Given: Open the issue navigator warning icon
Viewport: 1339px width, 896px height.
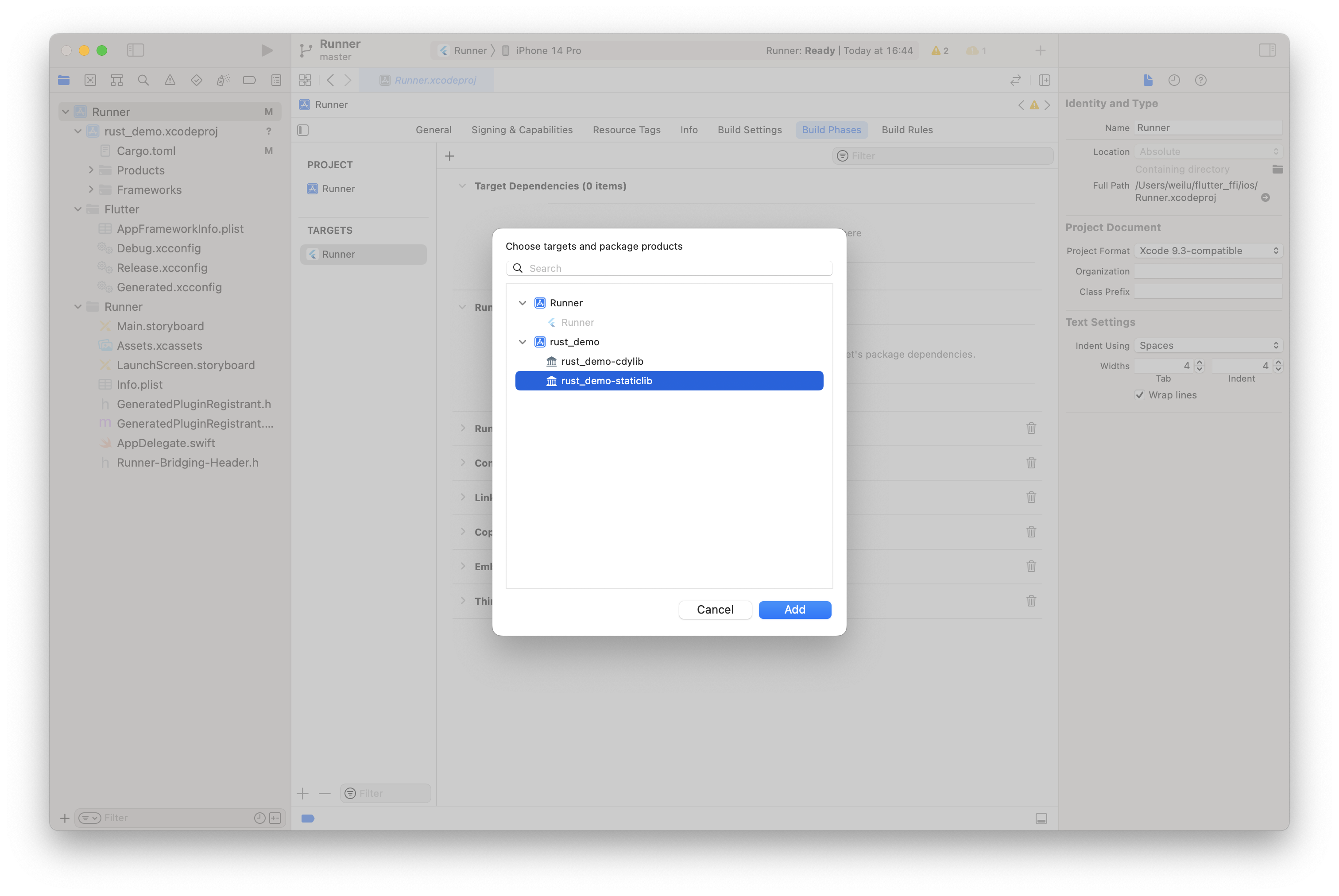Looking at the screenshot, I should pos(170,80).
